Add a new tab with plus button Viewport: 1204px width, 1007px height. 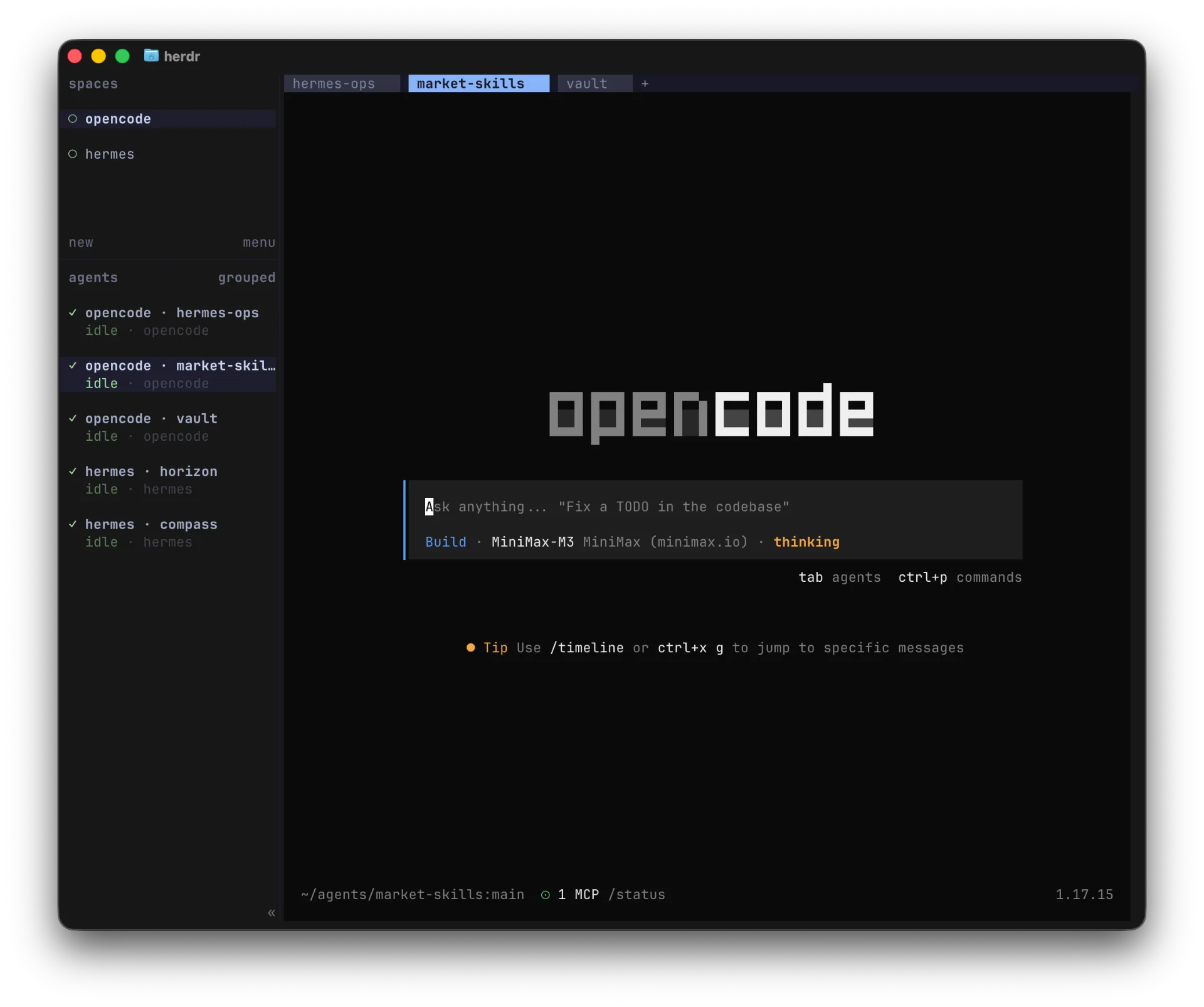[645, 83]
